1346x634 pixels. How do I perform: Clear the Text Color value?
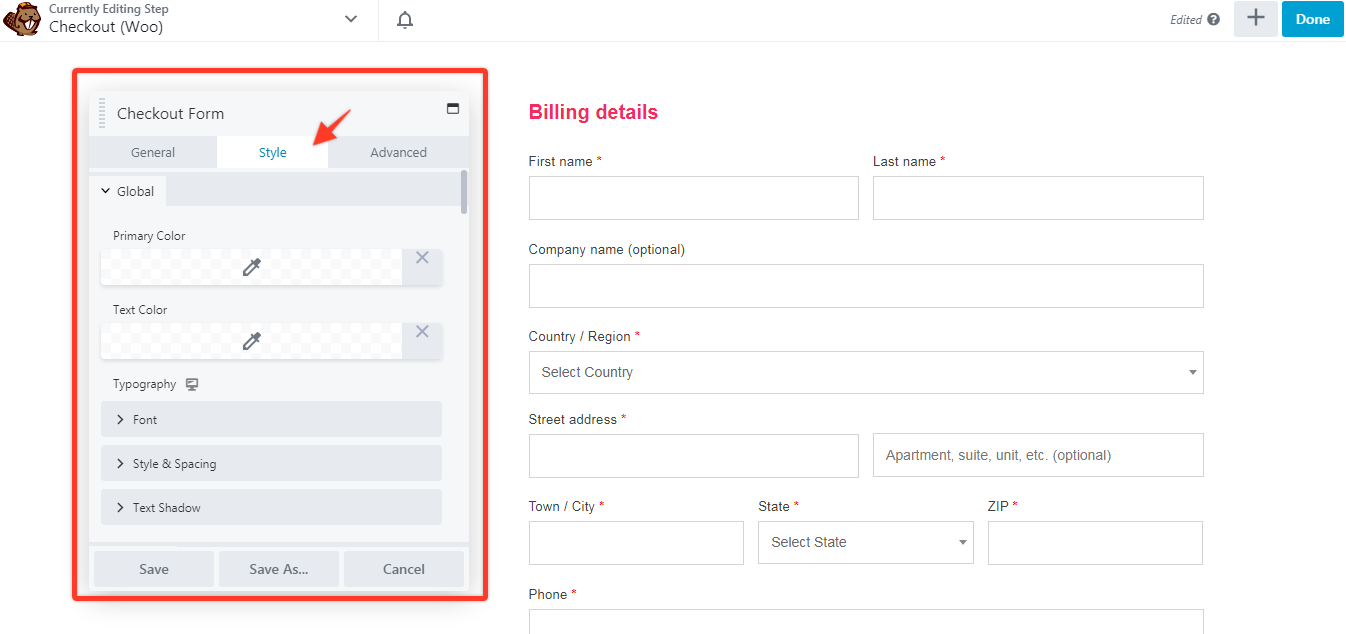(x=422, y=332)
